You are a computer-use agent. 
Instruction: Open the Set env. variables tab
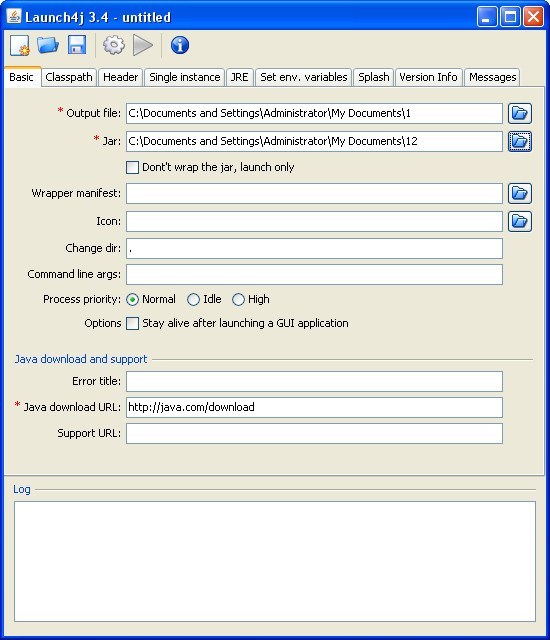[304, 77]
